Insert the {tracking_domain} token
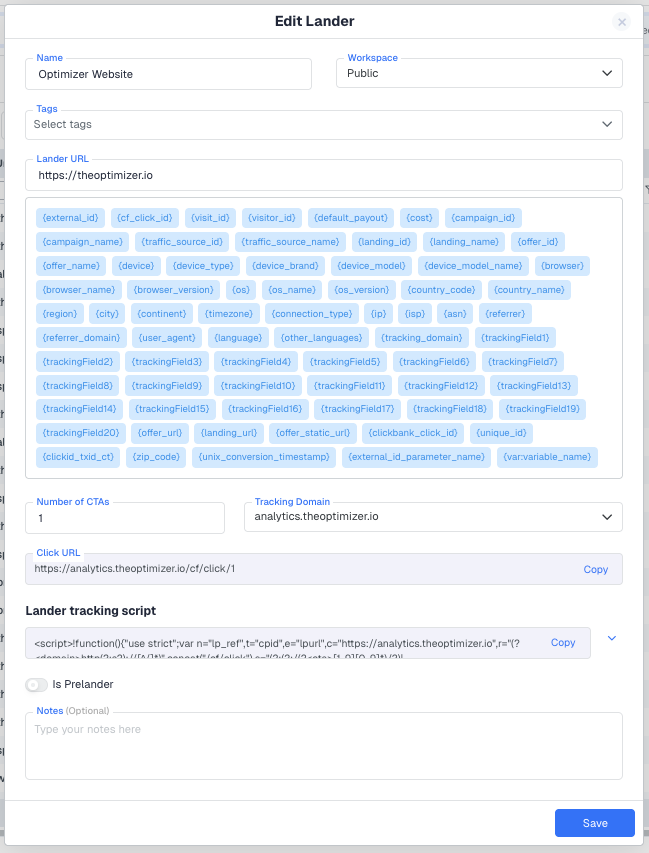Screen dimensions: 649x853 pos(422,338)
